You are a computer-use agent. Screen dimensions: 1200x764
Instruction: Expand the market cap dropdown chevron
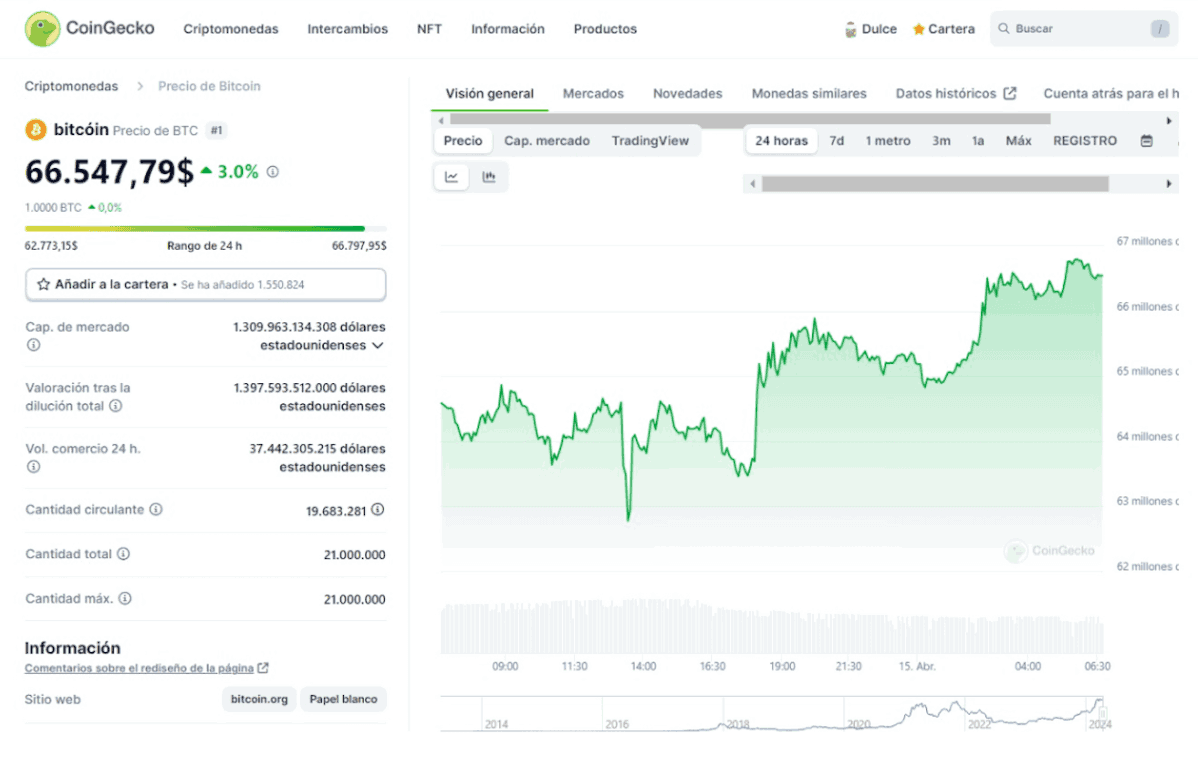tap(378, 346)
